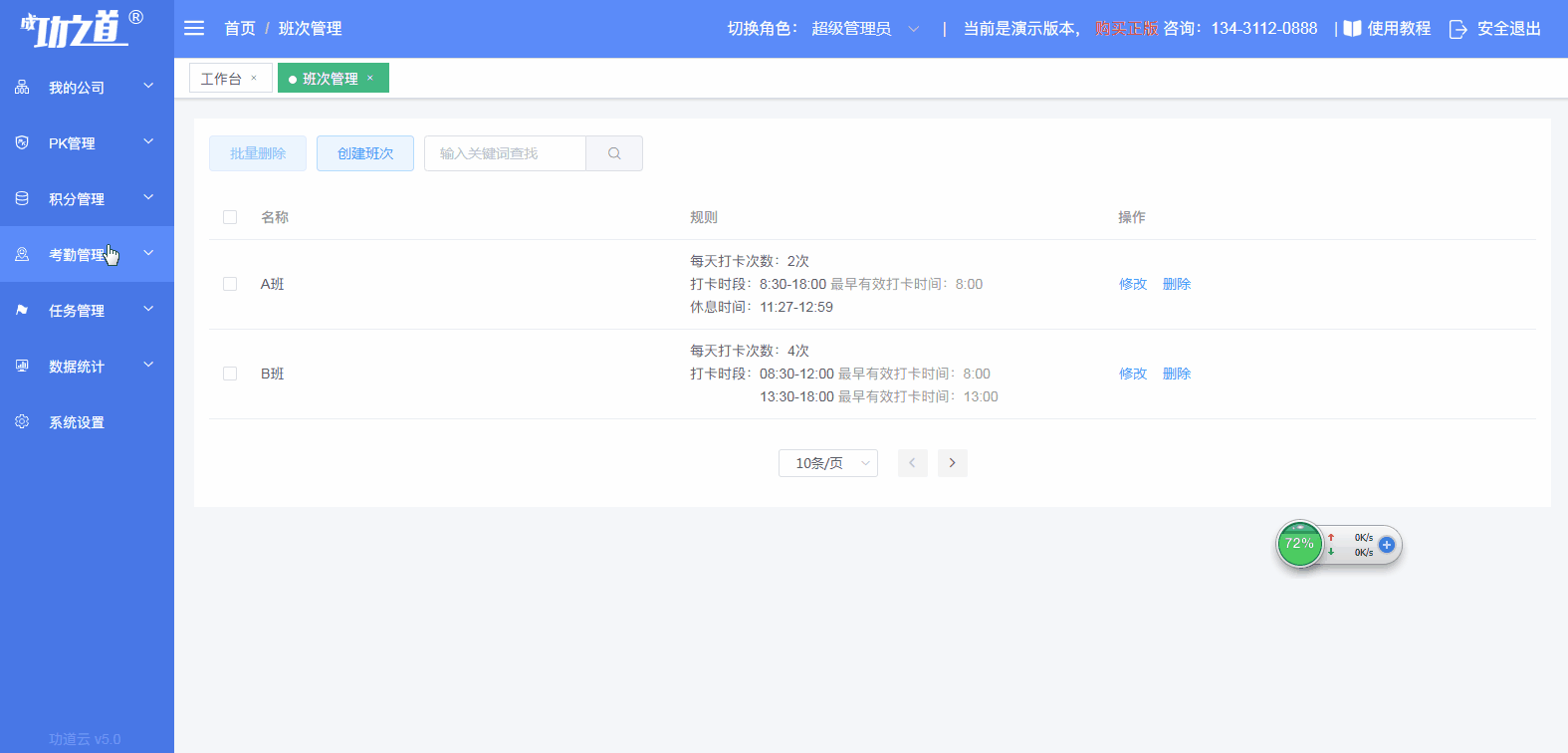The height and width of the screenshot is (753, 1568).
Task: Expand 积分管理 menu chevron
Action: pyautogui.click(x=148, y=198)
